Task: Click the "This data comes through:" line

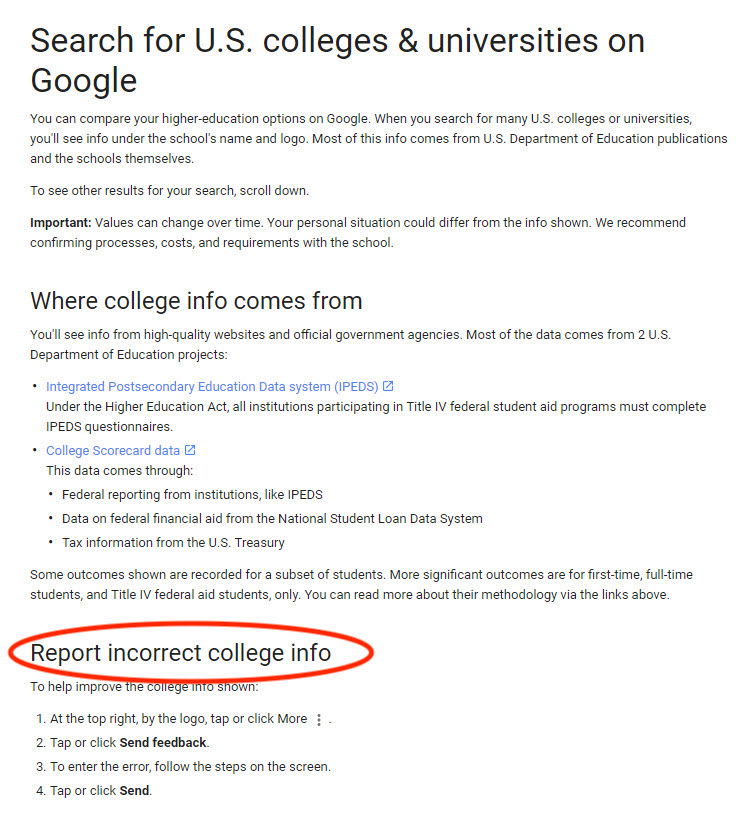Action: [119, 471]
